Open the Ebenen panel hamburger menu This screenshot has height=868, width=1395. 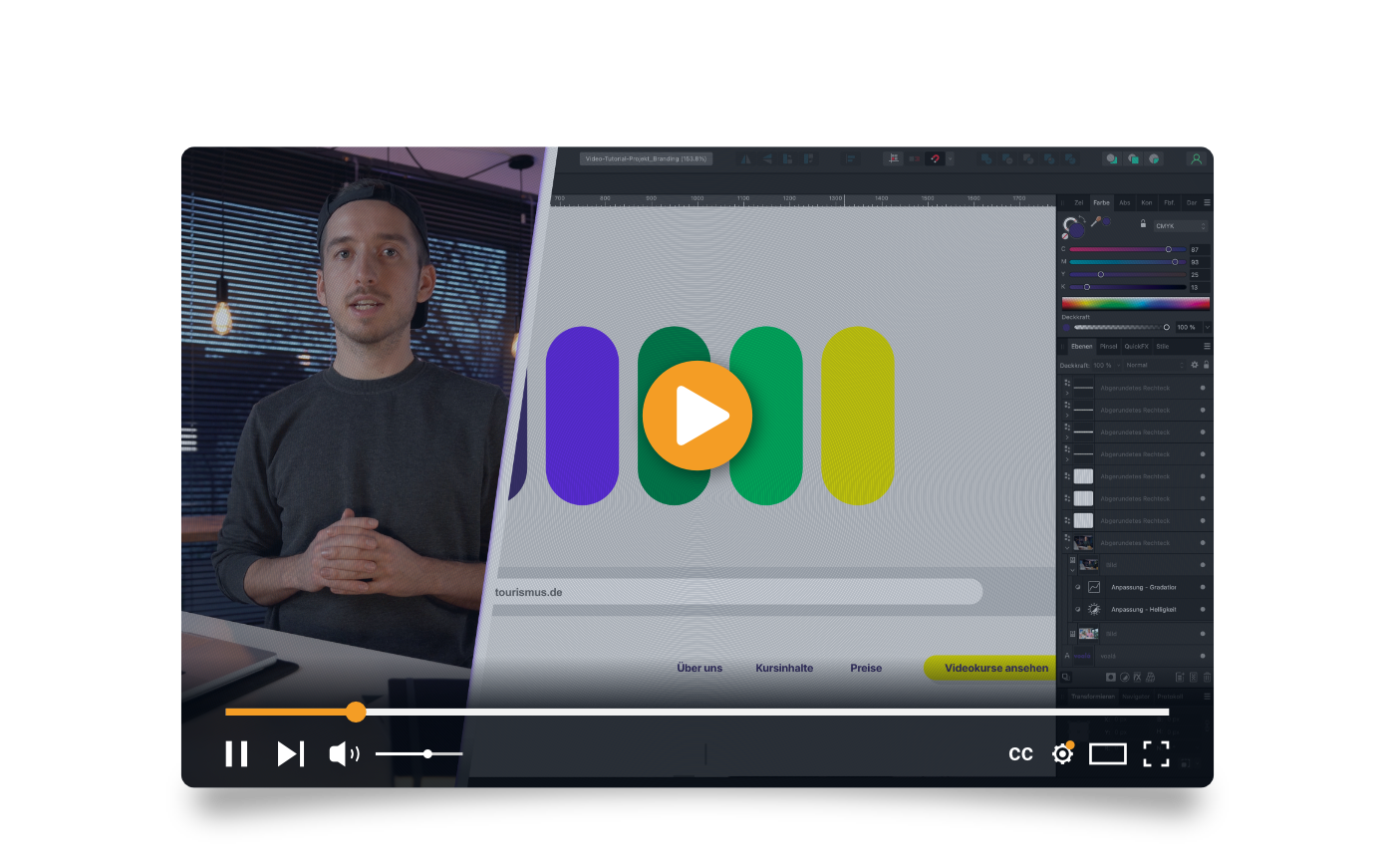pos(1207,346)
